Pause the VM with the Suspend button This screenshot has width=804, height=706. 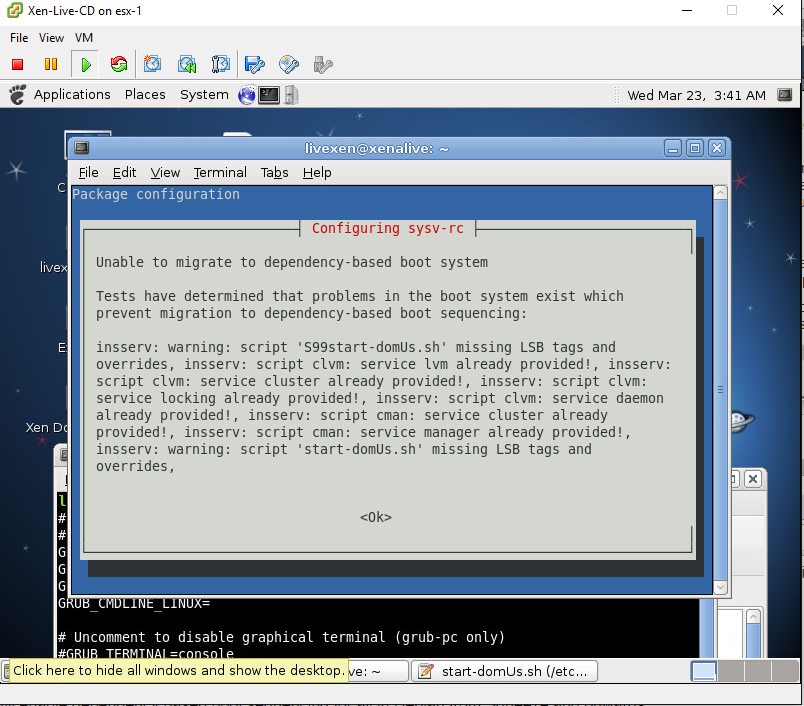51,65
